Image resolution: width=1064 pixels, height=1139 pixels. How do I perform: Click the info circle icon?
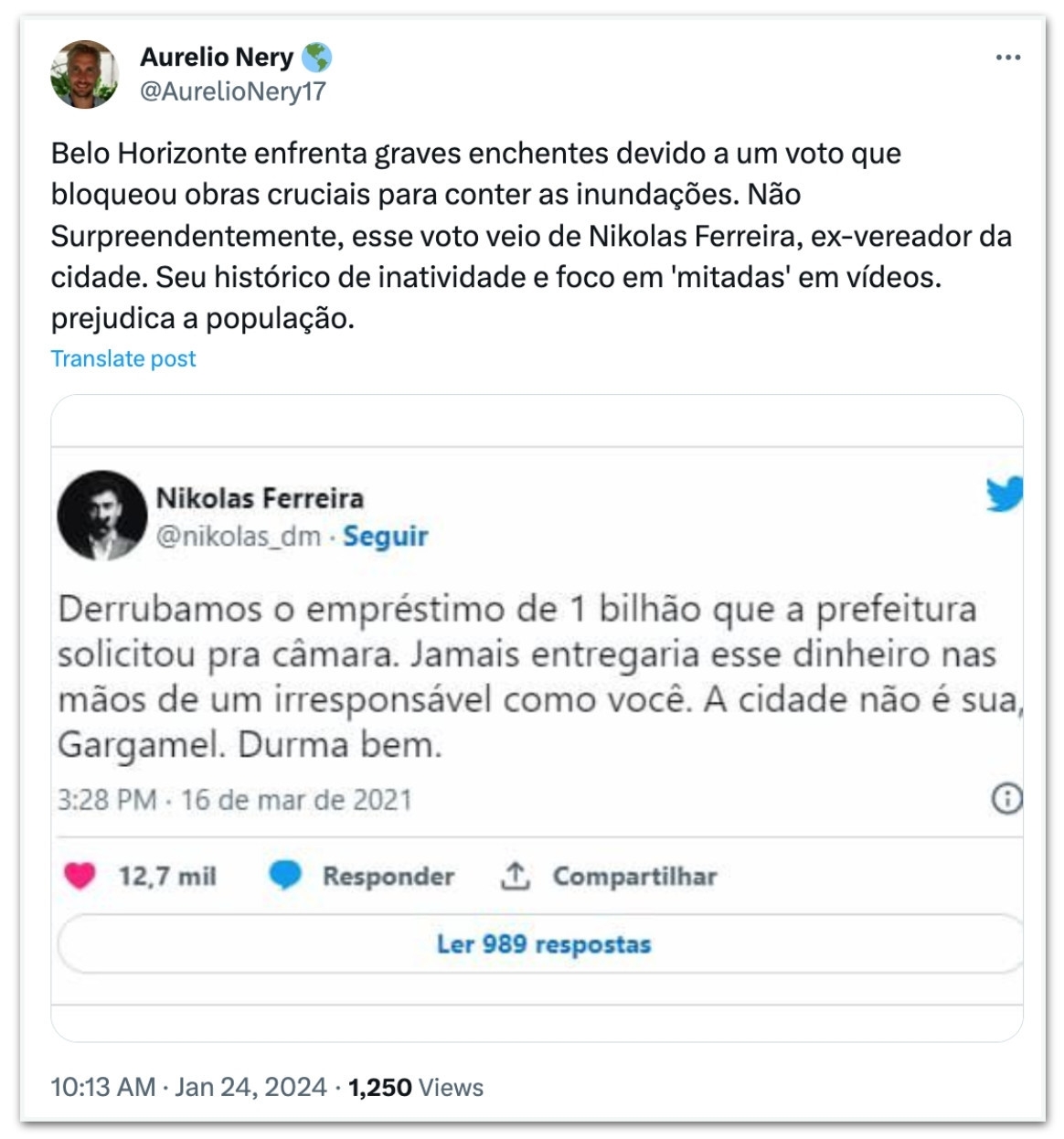[x=1005, y=799]
